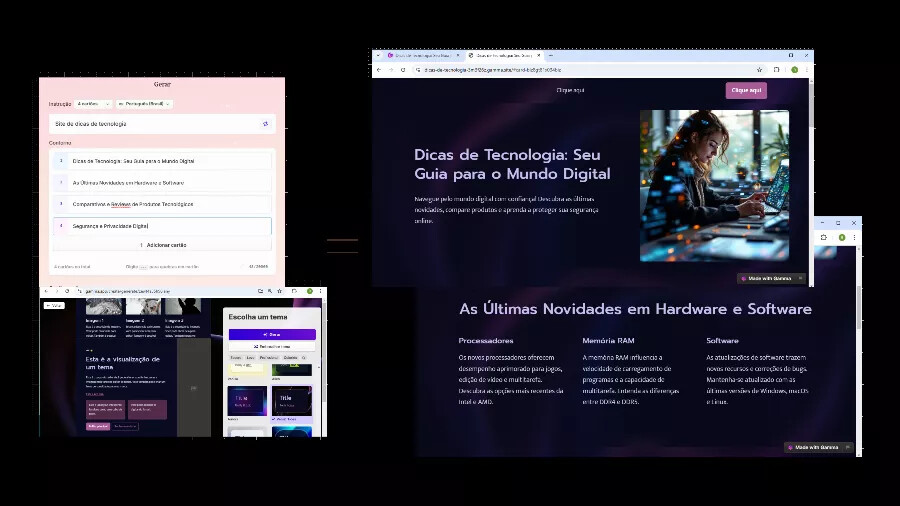This screenshot has height=506, width=900.
Task: Open theme search magnifier icon
Action: click(x=304, y=357)
